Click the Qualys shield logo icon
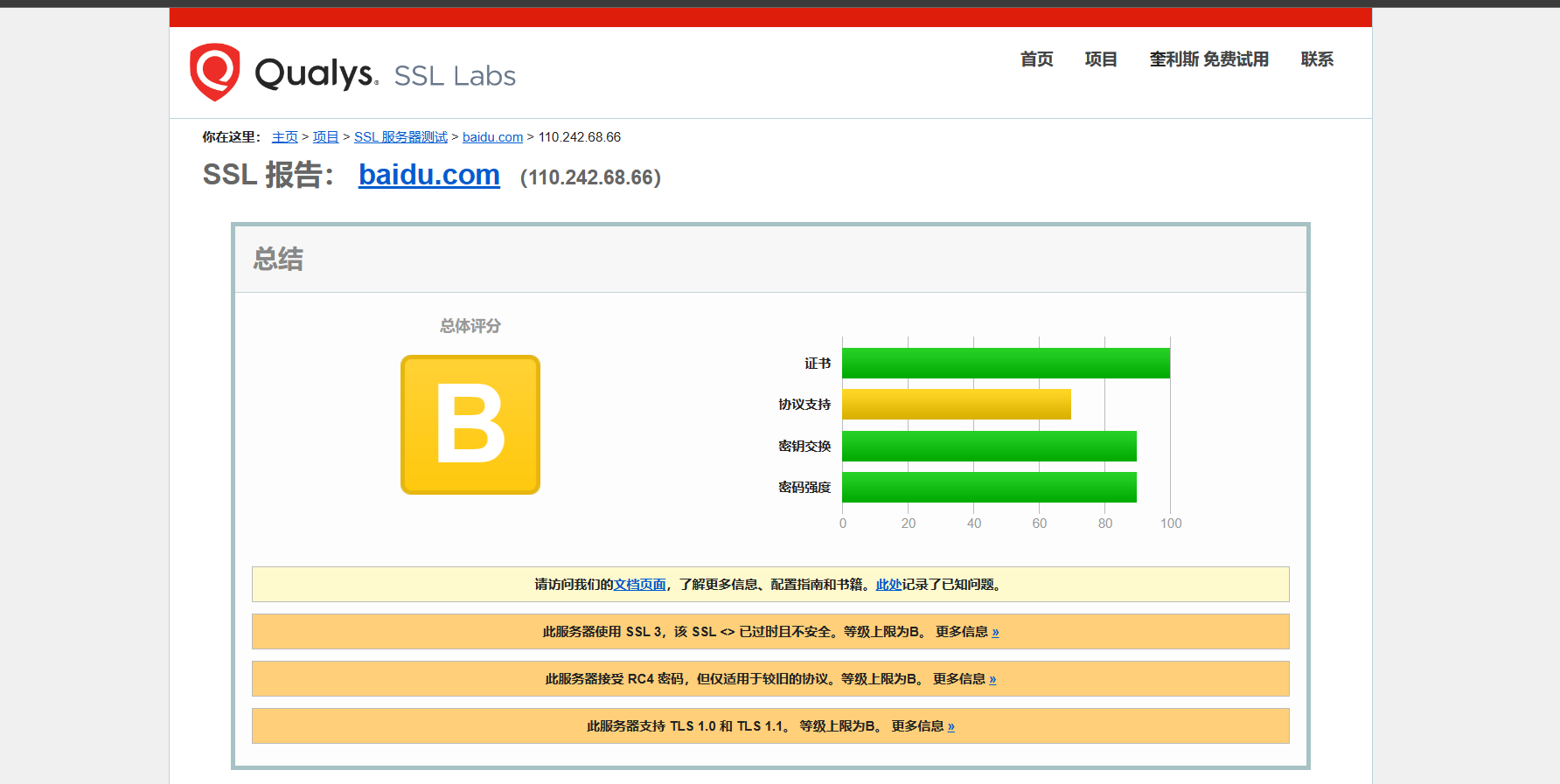 (x=214, y=72)
